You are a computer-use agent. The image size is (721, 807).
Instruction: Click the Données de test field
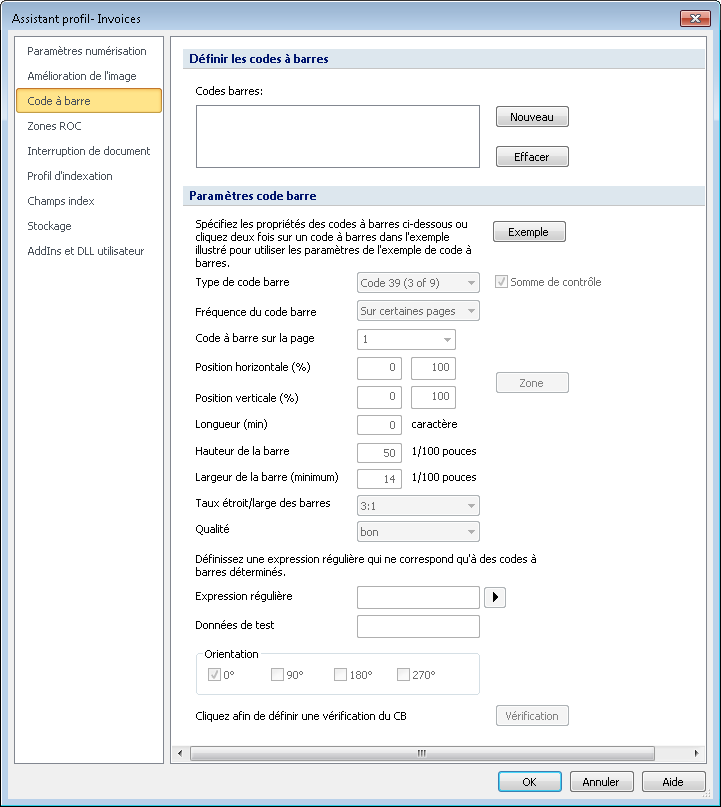click(418, 626)
